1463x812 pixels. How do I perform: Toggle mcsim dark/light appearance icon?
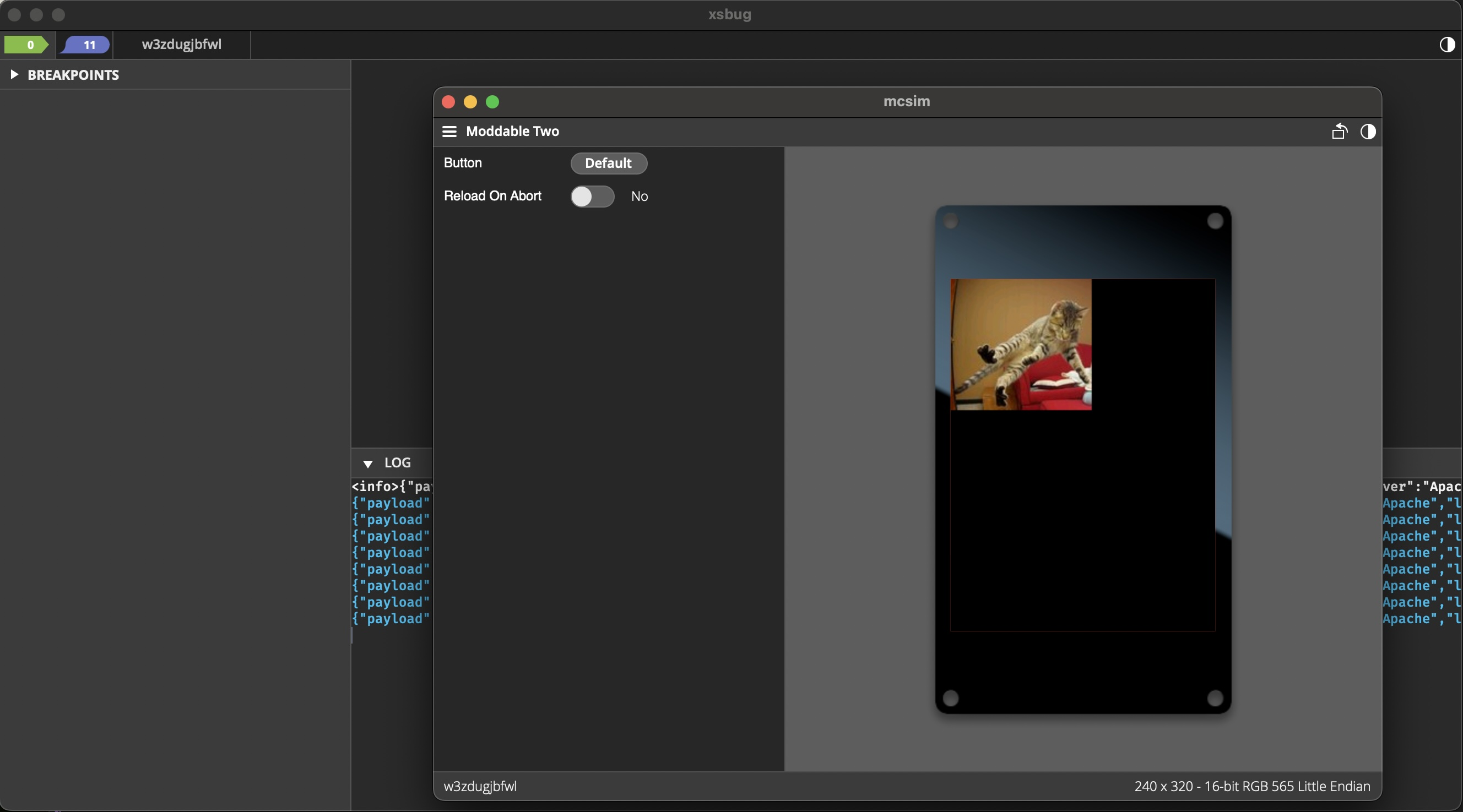[x=1368, y=132]
